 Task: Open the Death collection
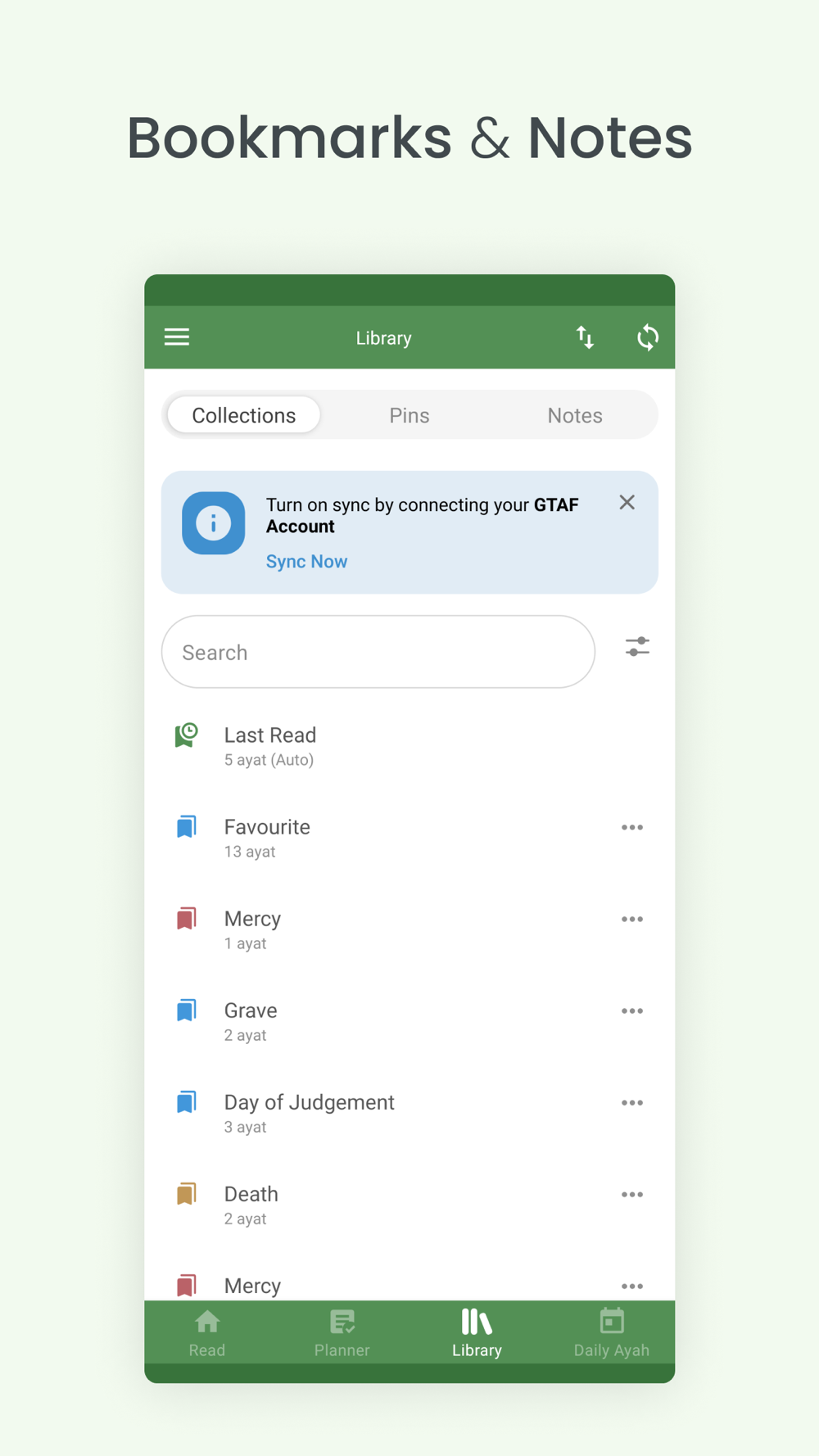(x=409, y=1205)
